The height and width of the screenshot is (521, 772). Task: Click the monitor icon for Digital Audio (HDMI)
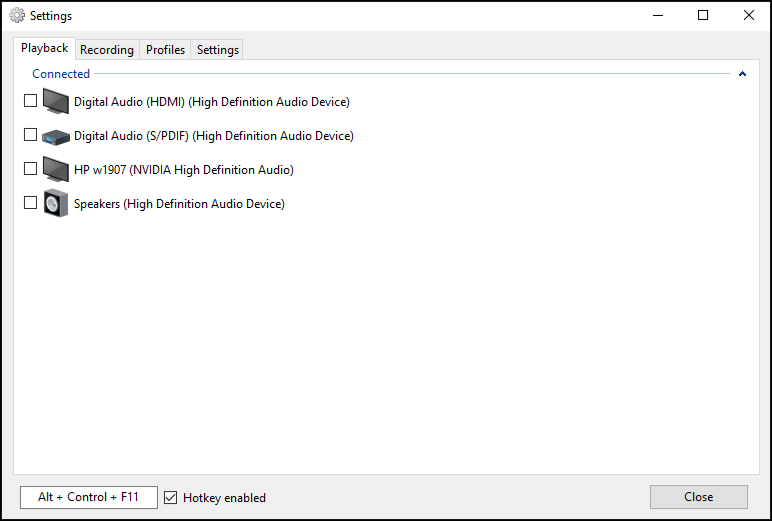(56, 101)
